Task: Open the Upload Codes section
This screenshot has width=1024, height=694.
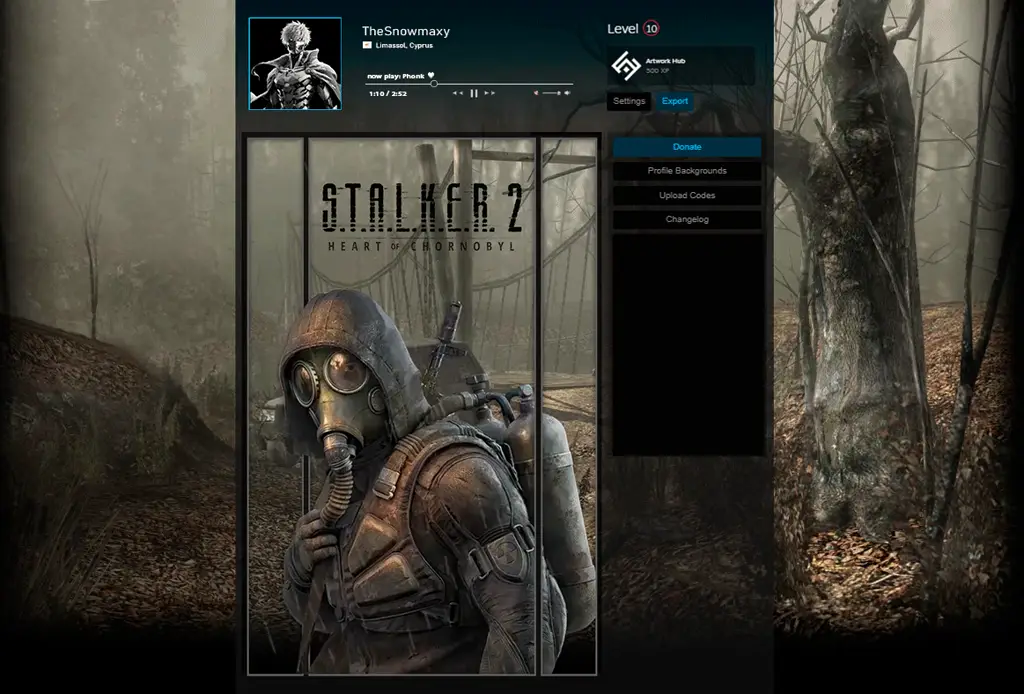Action: click(687, 195)
